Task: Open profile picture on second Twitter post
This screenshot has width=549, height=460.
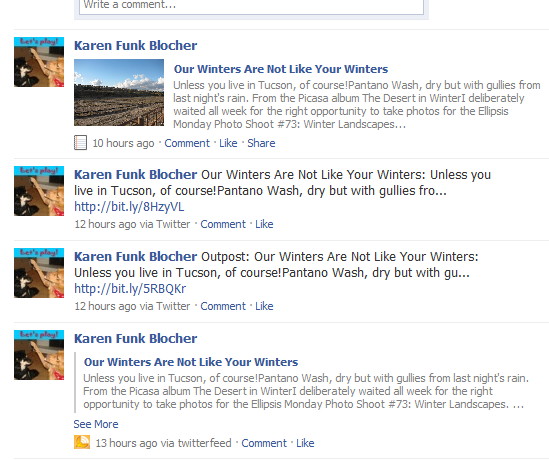Action: (39, 191)
